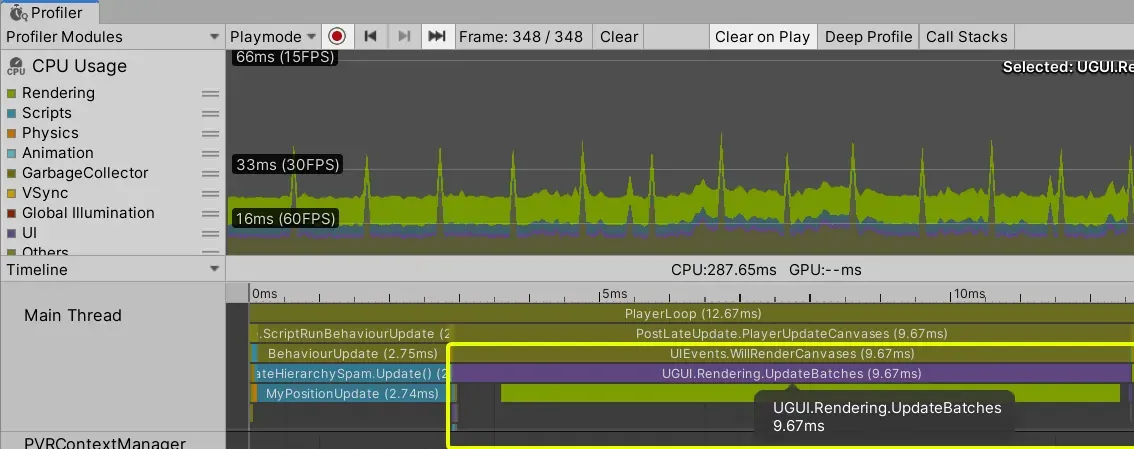Click the GarbageCollector category label
Screen dimensions: 1134x449
tap(85, 174)
